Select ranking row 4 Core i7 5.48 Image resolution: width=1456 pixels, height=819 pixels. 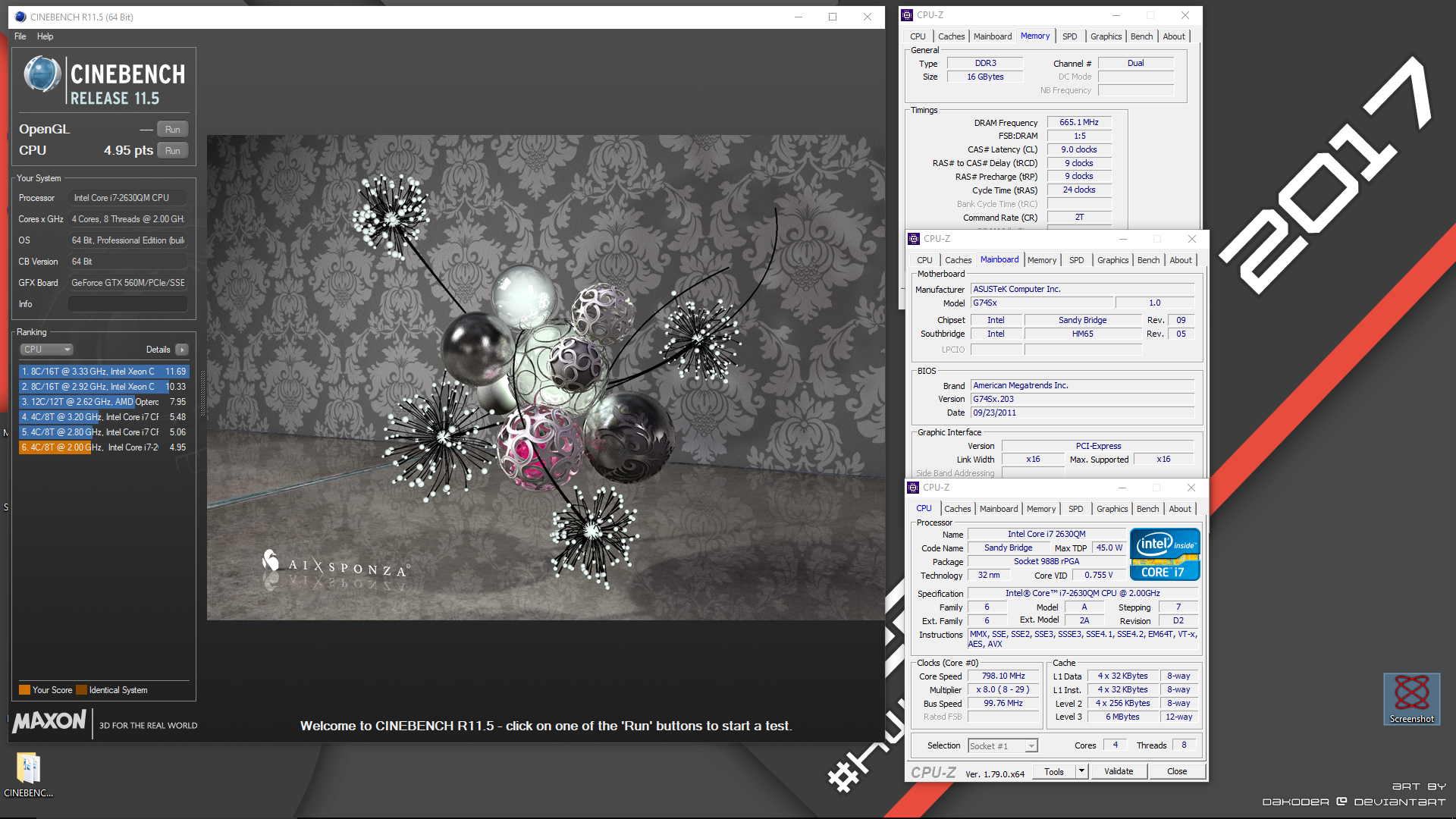coord(104,417)
